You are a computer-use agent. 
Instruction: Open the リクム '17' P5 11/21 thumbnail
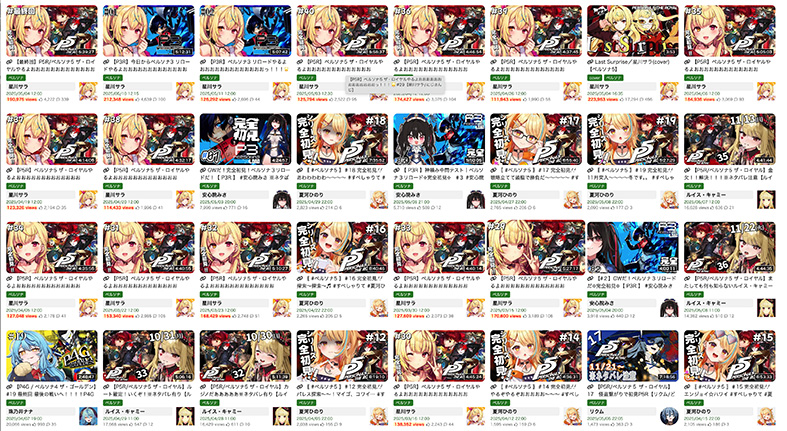click(x=632, y=356)
